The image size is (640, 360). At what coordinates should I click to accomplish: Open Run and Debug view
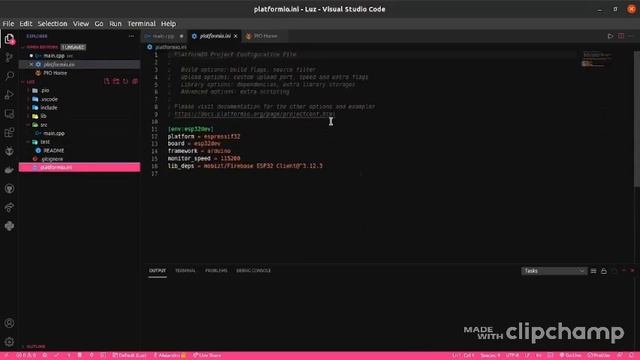[9, 95]
